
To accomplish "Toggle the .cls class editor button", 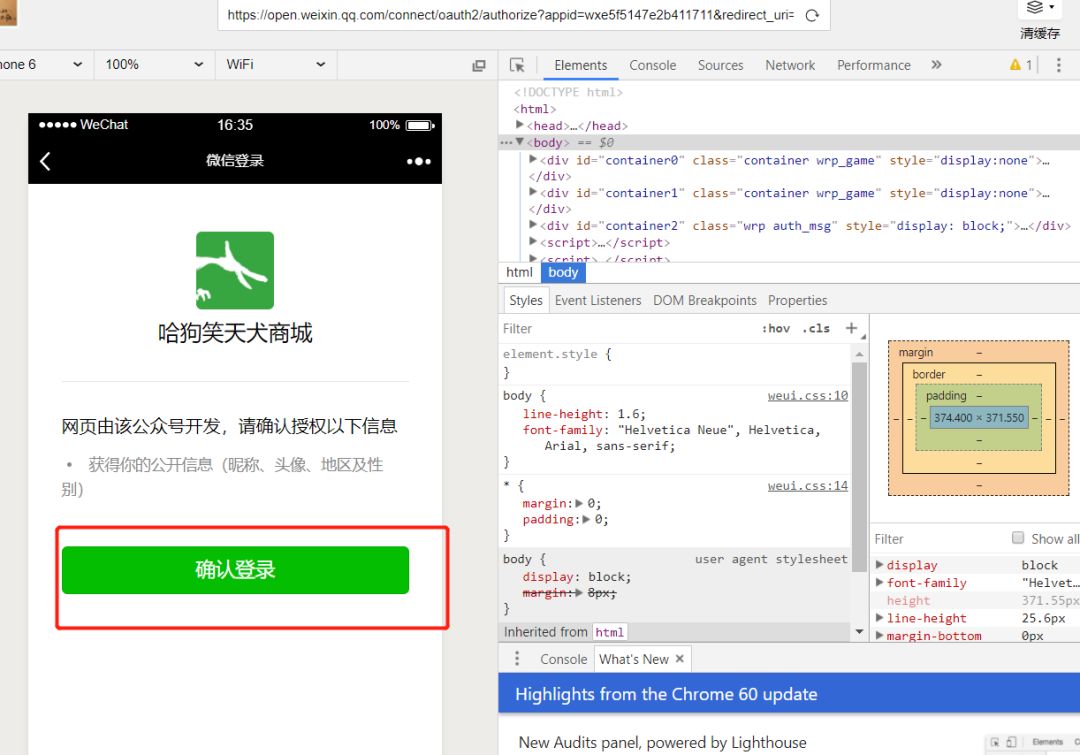I will coord(816,329).
